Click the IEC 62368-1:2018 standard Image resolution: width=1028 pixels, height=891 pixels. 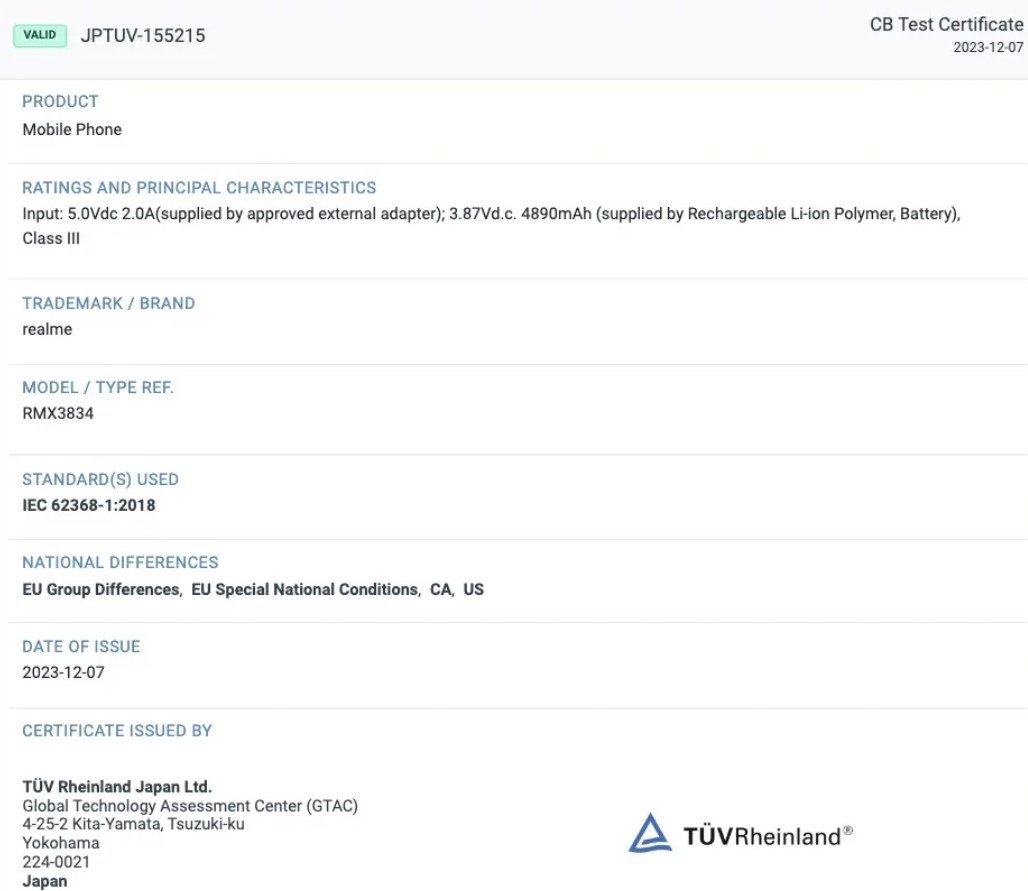coord(89,505)
